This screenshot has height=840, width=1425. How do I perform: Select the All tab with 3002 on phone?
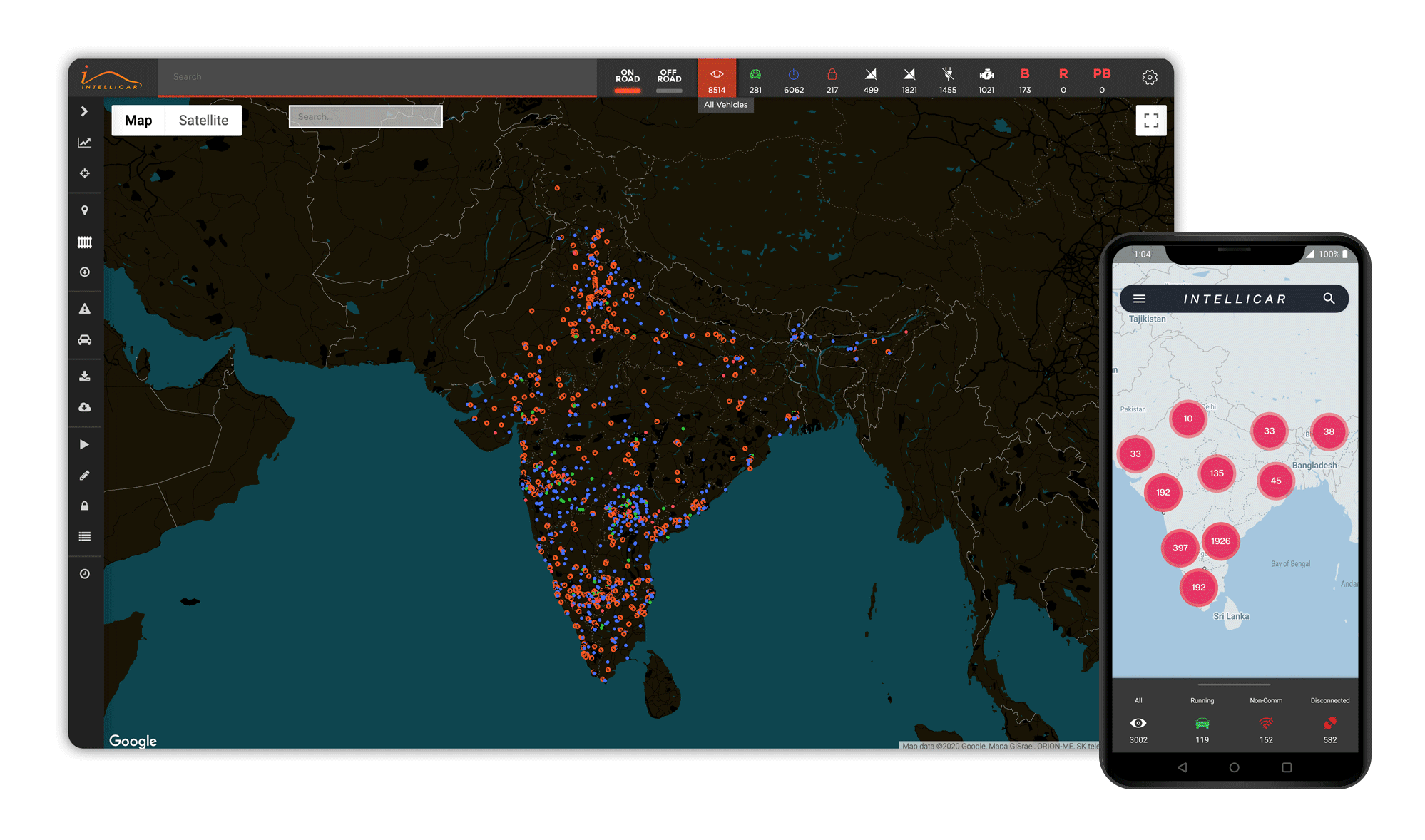[1138, 720]
